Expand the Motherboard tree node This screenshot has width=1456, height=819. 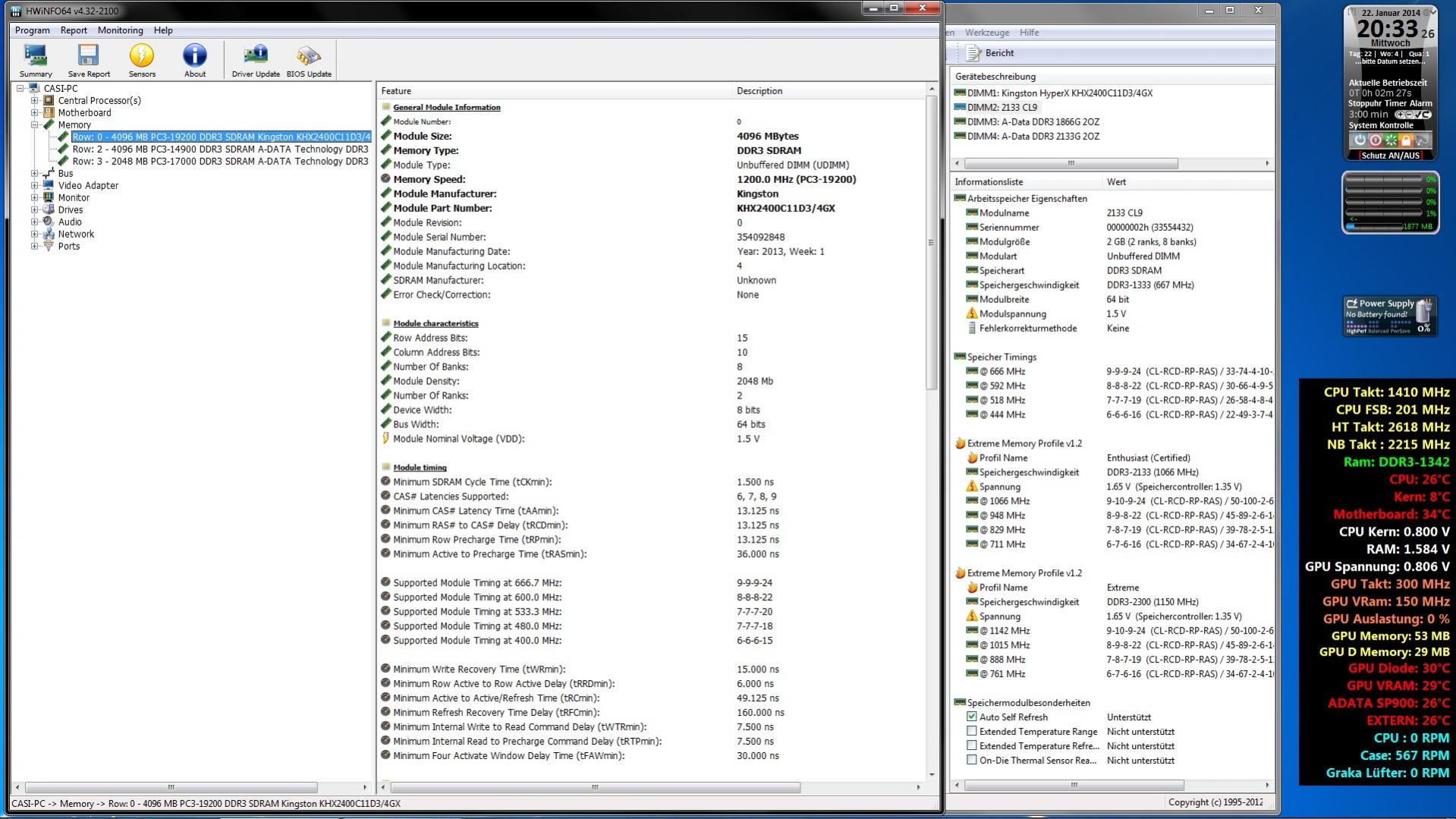[34, 112]
